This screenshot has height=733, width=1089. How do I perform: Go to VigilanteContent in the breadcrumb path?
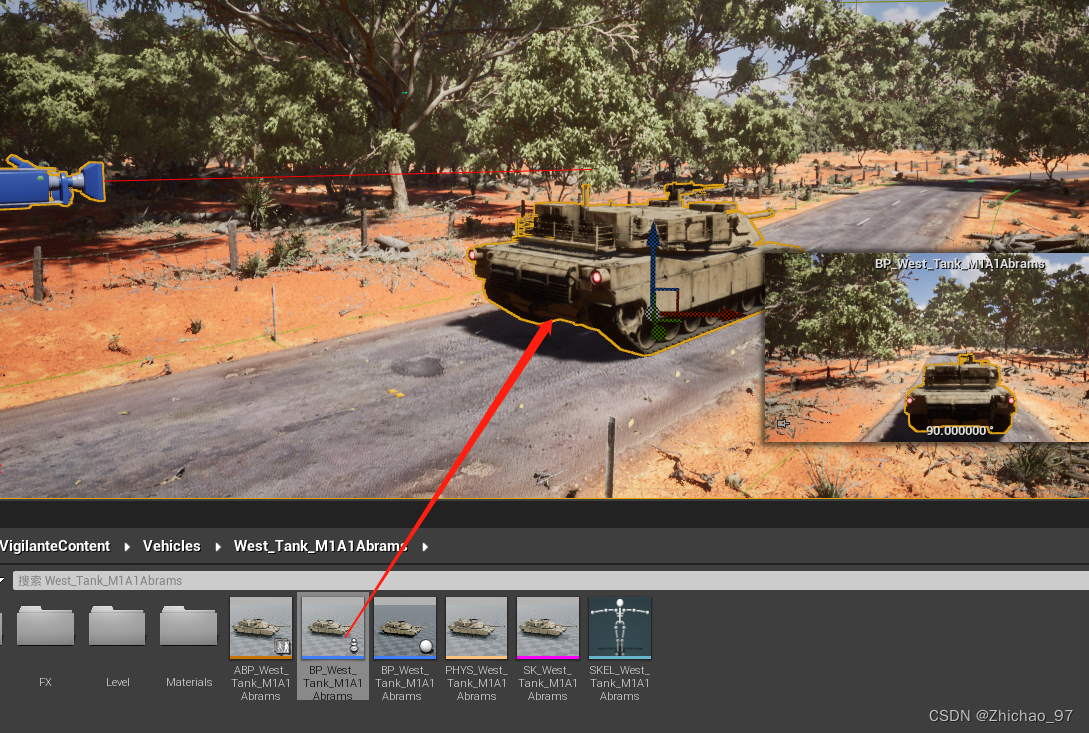coord(55,546)
